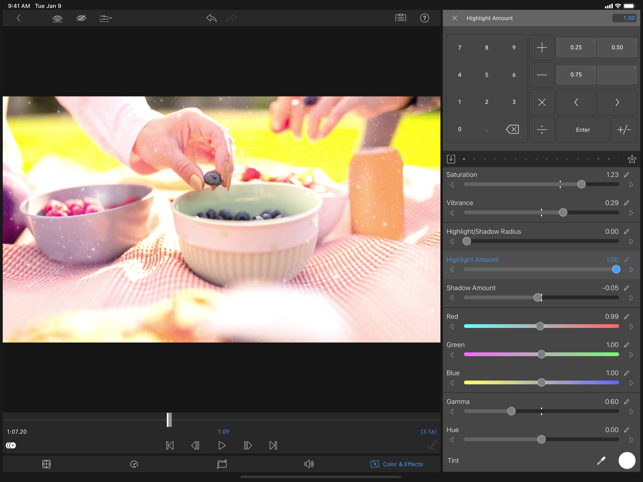Pick the Tint eyedropper tool
The image size is (643, 482).
601,461
